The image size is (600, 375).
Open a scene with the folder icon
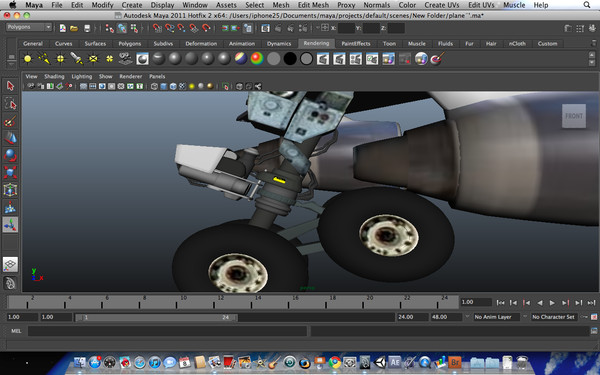pos(74,28)
